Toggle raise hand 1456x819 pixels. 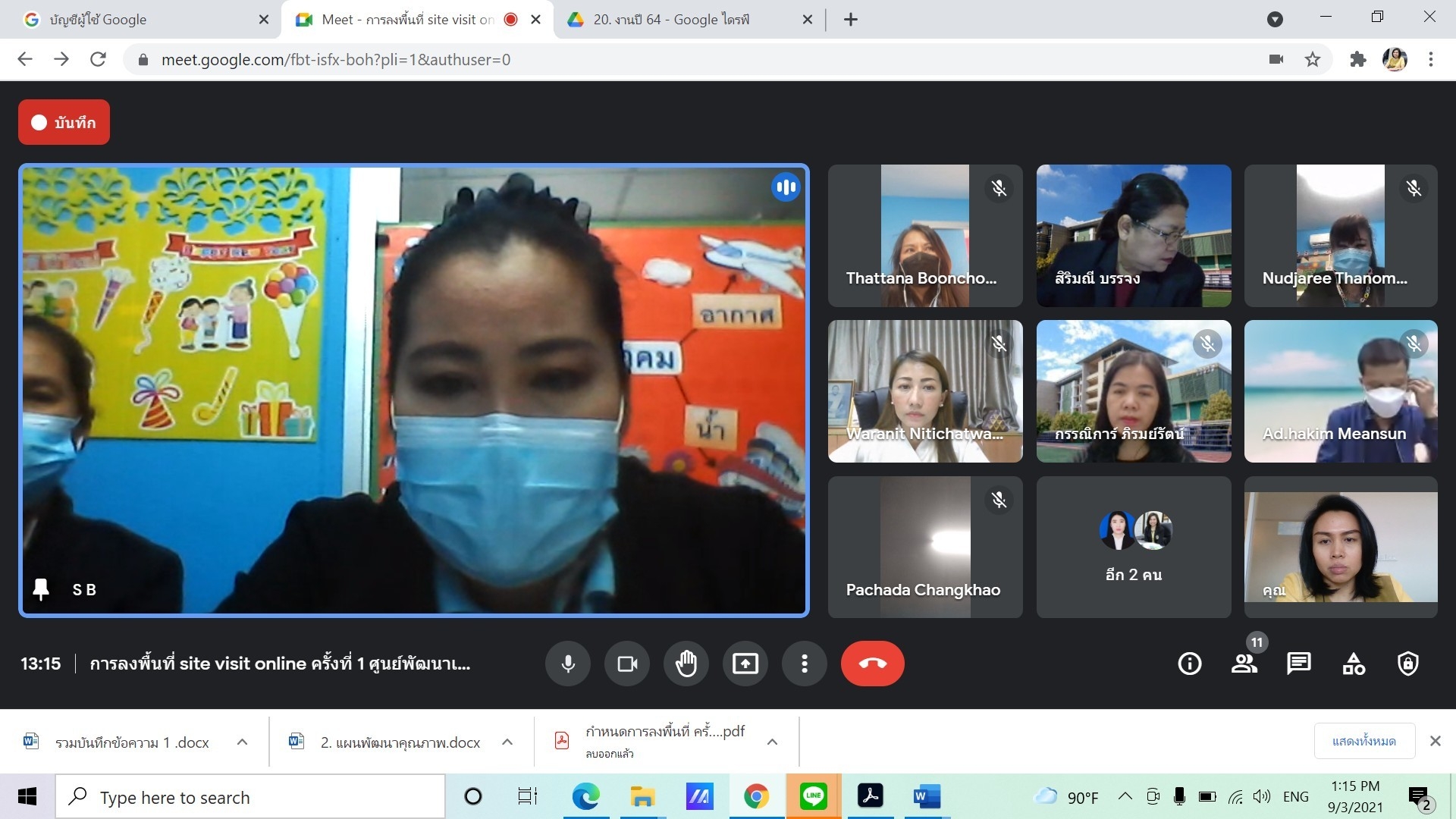(686, 664)
